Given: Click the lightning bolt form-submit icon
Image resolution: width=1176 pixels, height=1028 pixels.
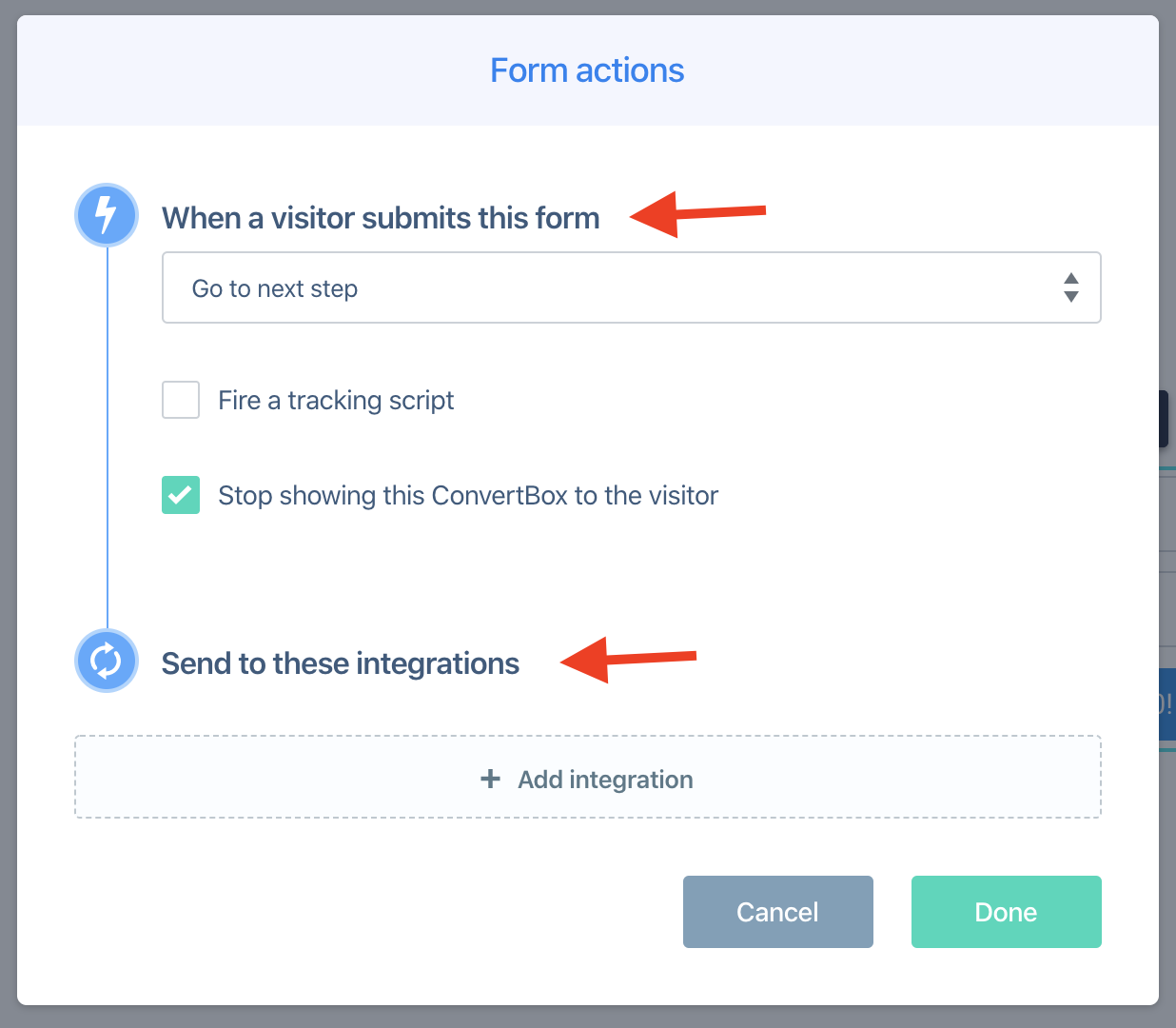Looking at the screenshot, I should coord(107,215).
